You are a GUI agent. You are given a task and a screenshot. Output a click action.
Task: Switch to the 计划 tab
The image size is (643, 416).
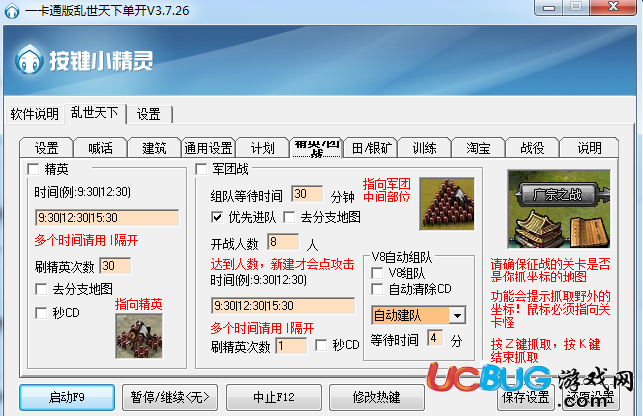262,148
